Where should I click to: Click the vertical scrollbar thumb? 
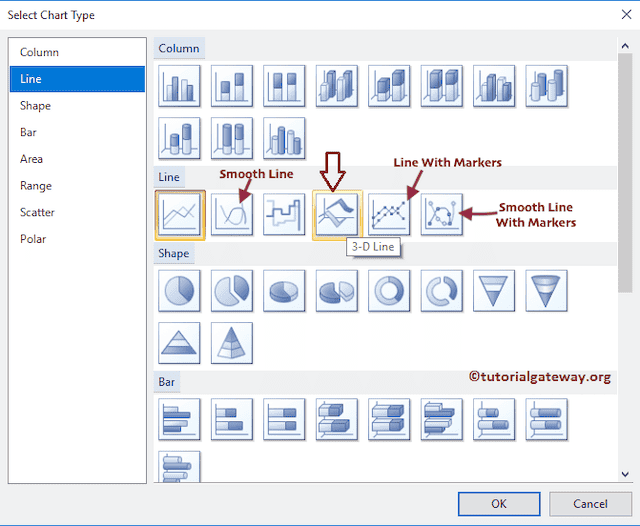[x=625, y=173]
